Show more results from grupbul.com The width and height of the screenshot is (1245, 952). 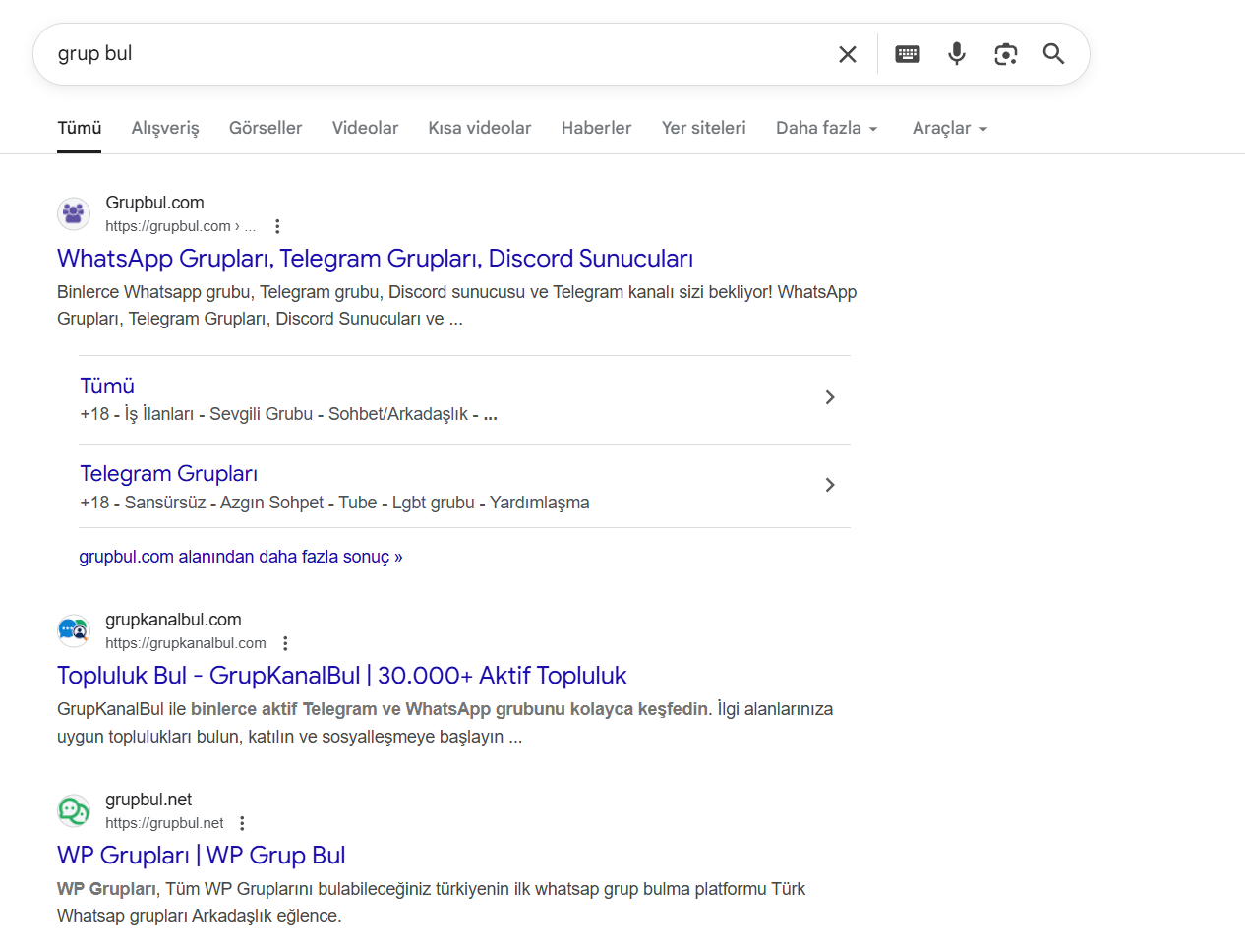pyautogui.click(x=241, y=557)
